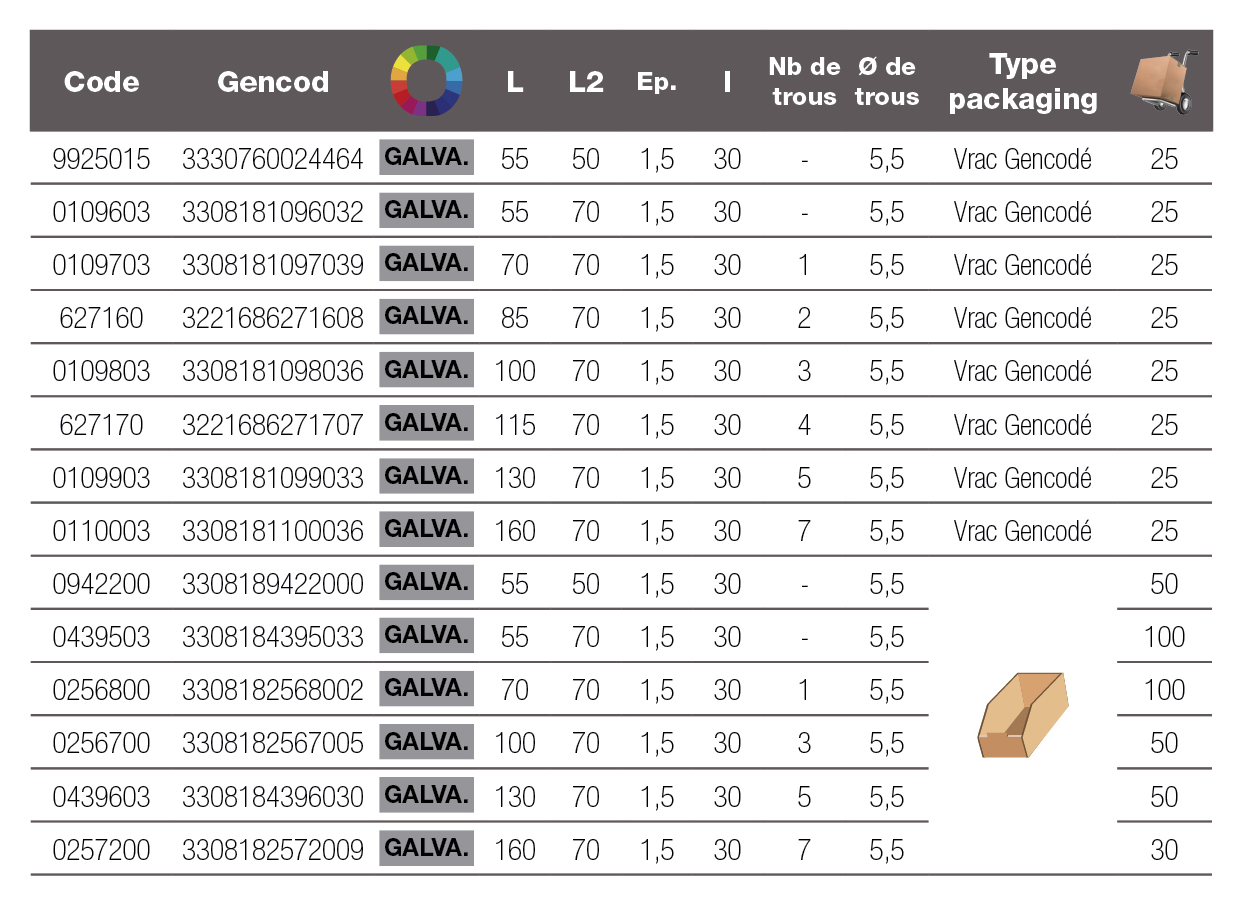
Task: Click the Ep. column header
Action: click(x=657, y=83)
